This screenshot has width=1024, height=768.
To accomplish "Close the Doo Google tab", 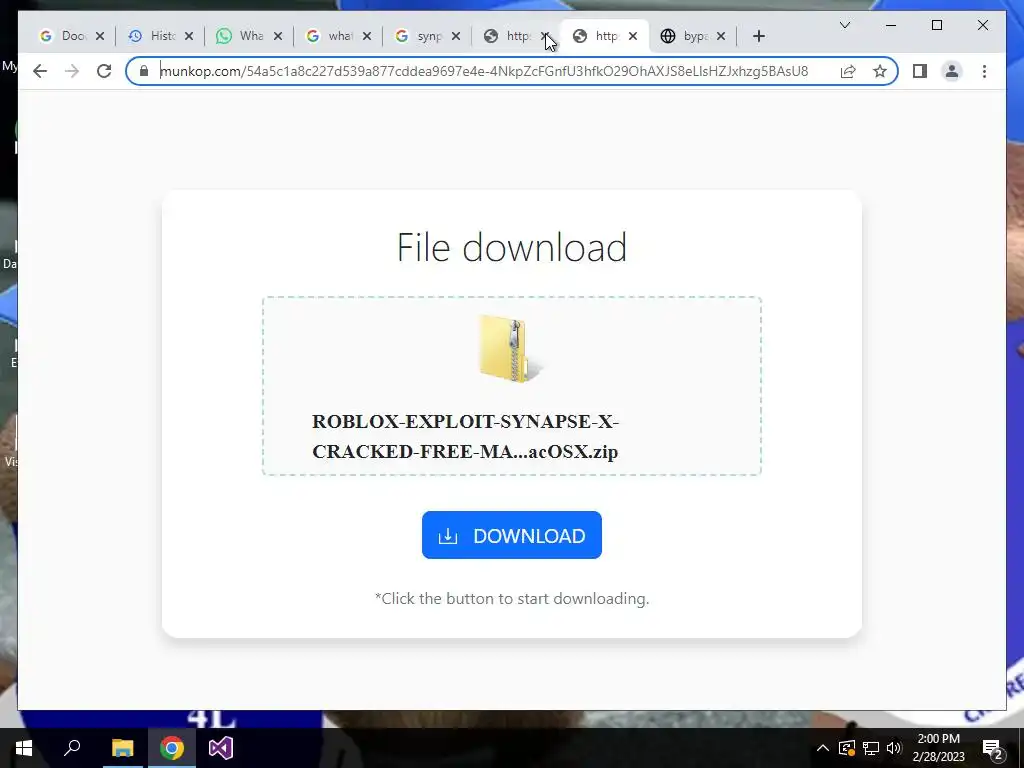I will point(100,36).
